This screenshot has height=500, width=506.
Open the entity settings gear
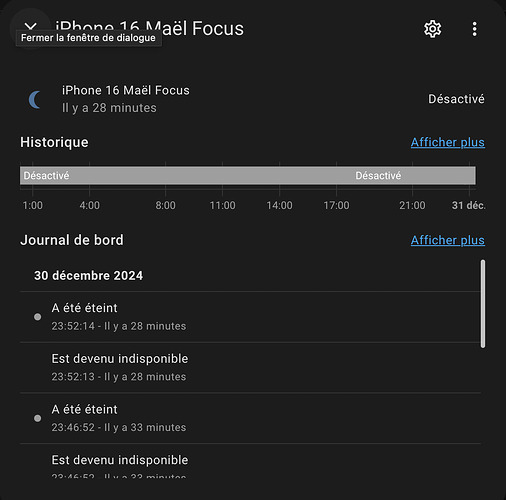pyautogui.click(x=432, y=29)
